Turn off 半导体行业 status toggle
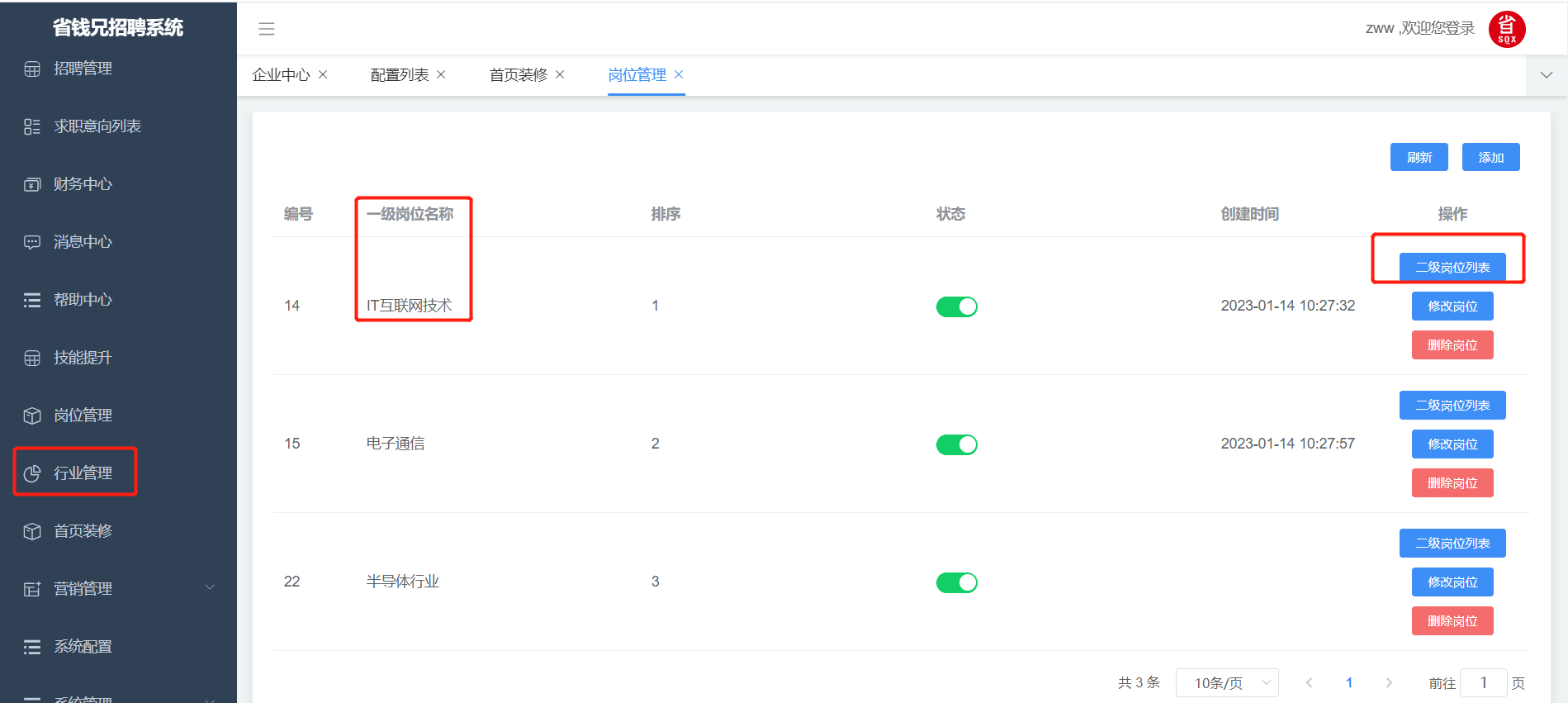Image resolution: width=1568 pixels, height=703 pixels. [956, 582]
